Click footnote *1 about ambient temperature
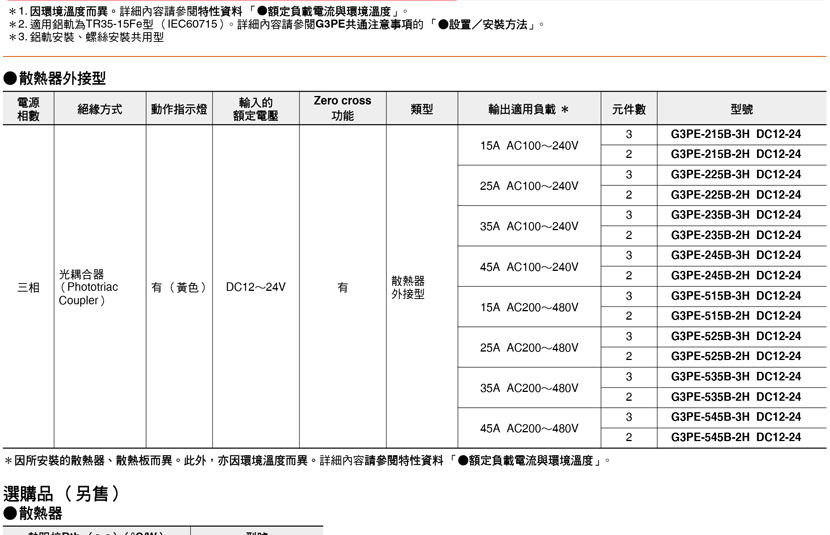This screenshot has width=830, height=535. [x=209, y=11]
